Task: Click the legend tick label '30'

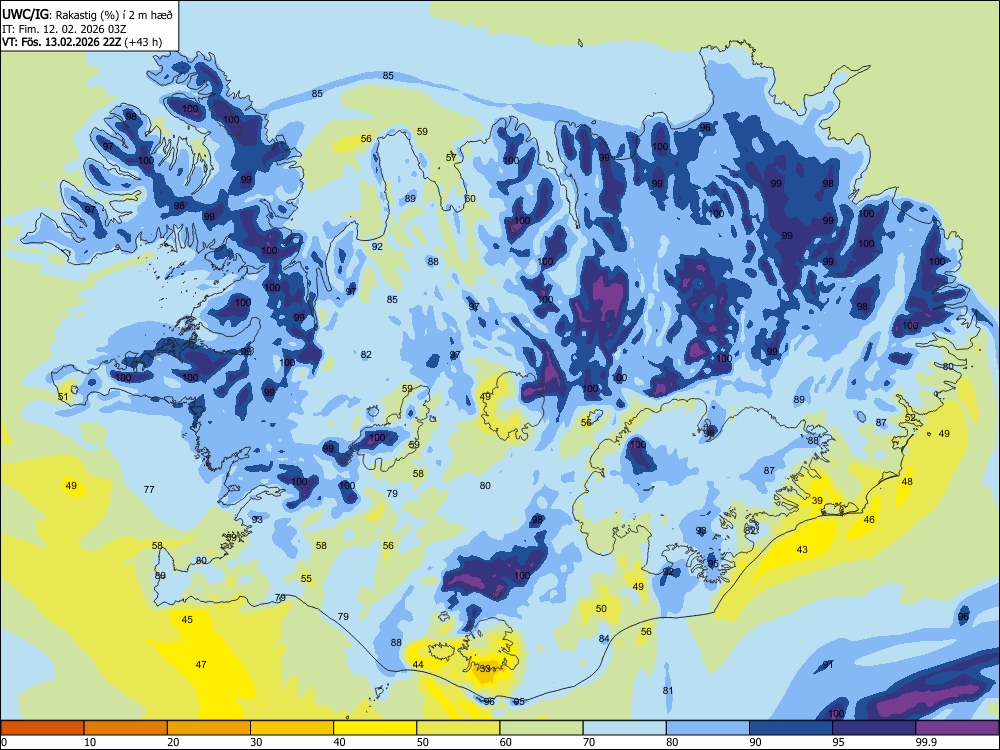Action: 256,742
